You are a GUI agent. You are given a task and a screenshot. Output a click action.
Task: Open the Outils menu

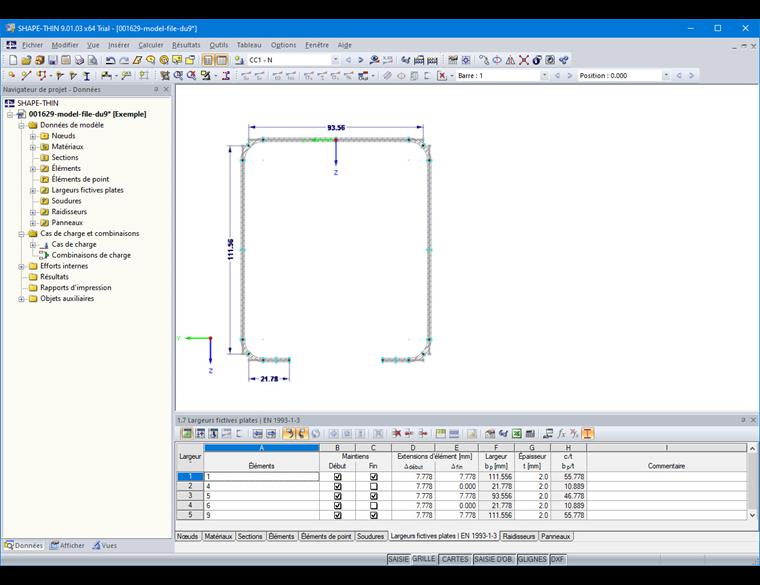pyautogui.click(x=219, y=45)
